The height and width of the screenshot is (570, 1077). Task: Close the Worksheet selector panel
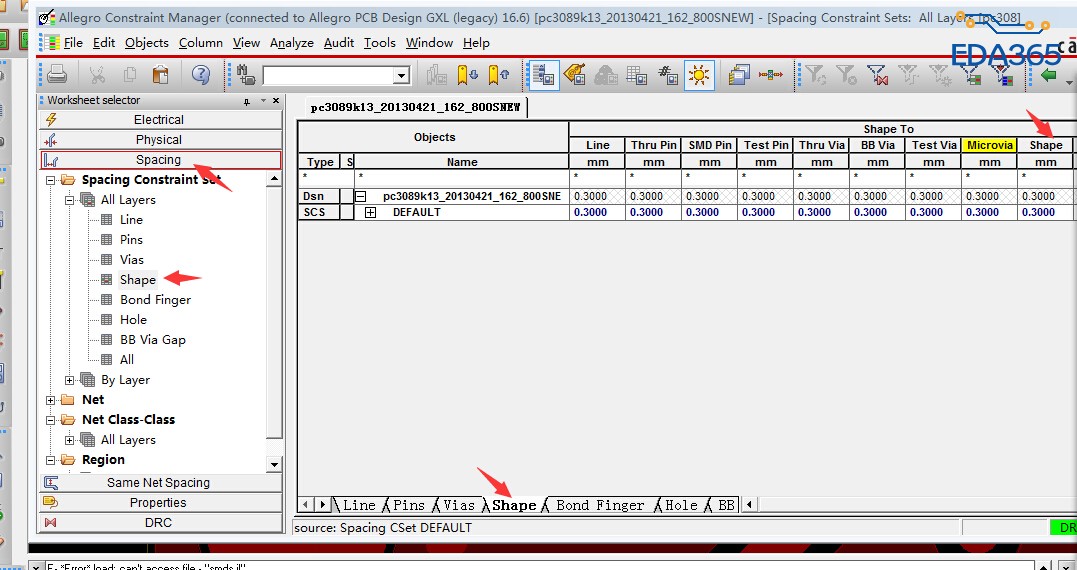(x=276, y=100)
